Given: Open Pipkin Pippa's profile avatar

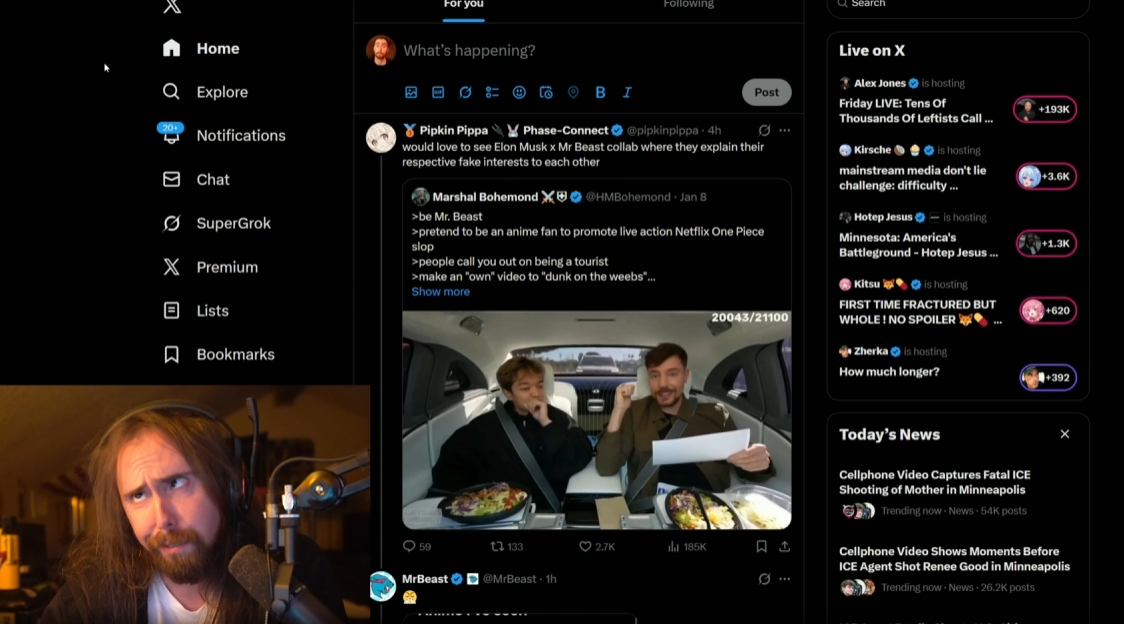Looking at the screenshot, I should pyautogui.click(x=381, y=138).
